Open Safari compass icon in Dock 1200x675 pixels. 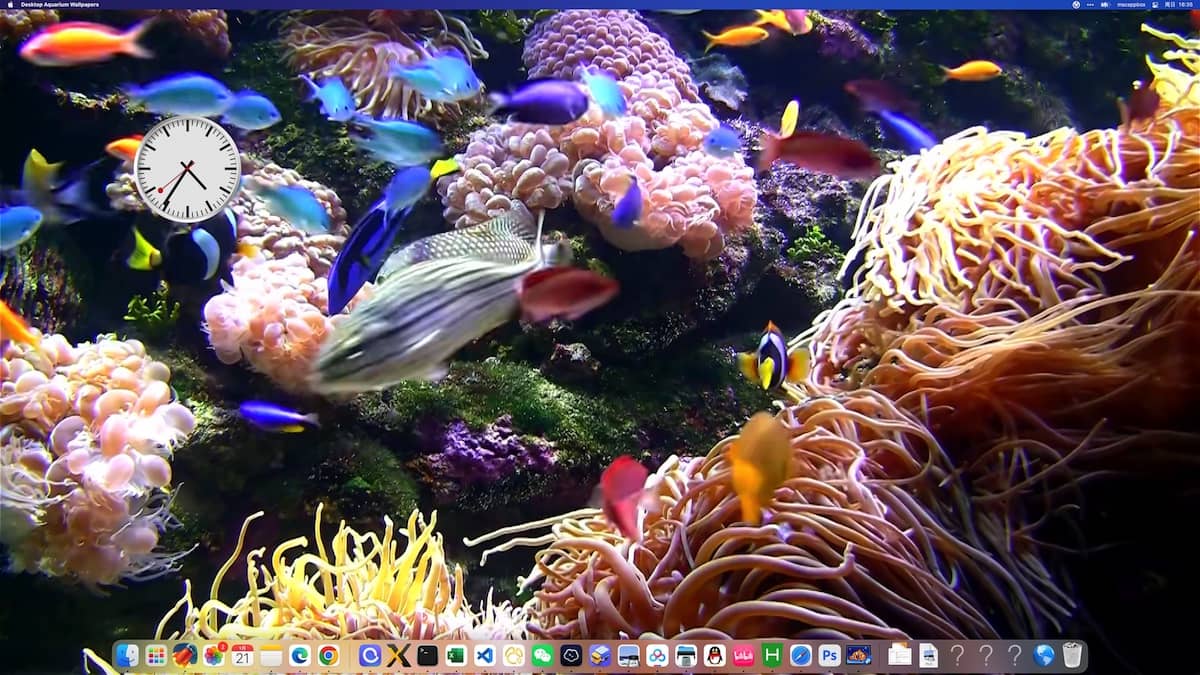click(x=801, y=655)
